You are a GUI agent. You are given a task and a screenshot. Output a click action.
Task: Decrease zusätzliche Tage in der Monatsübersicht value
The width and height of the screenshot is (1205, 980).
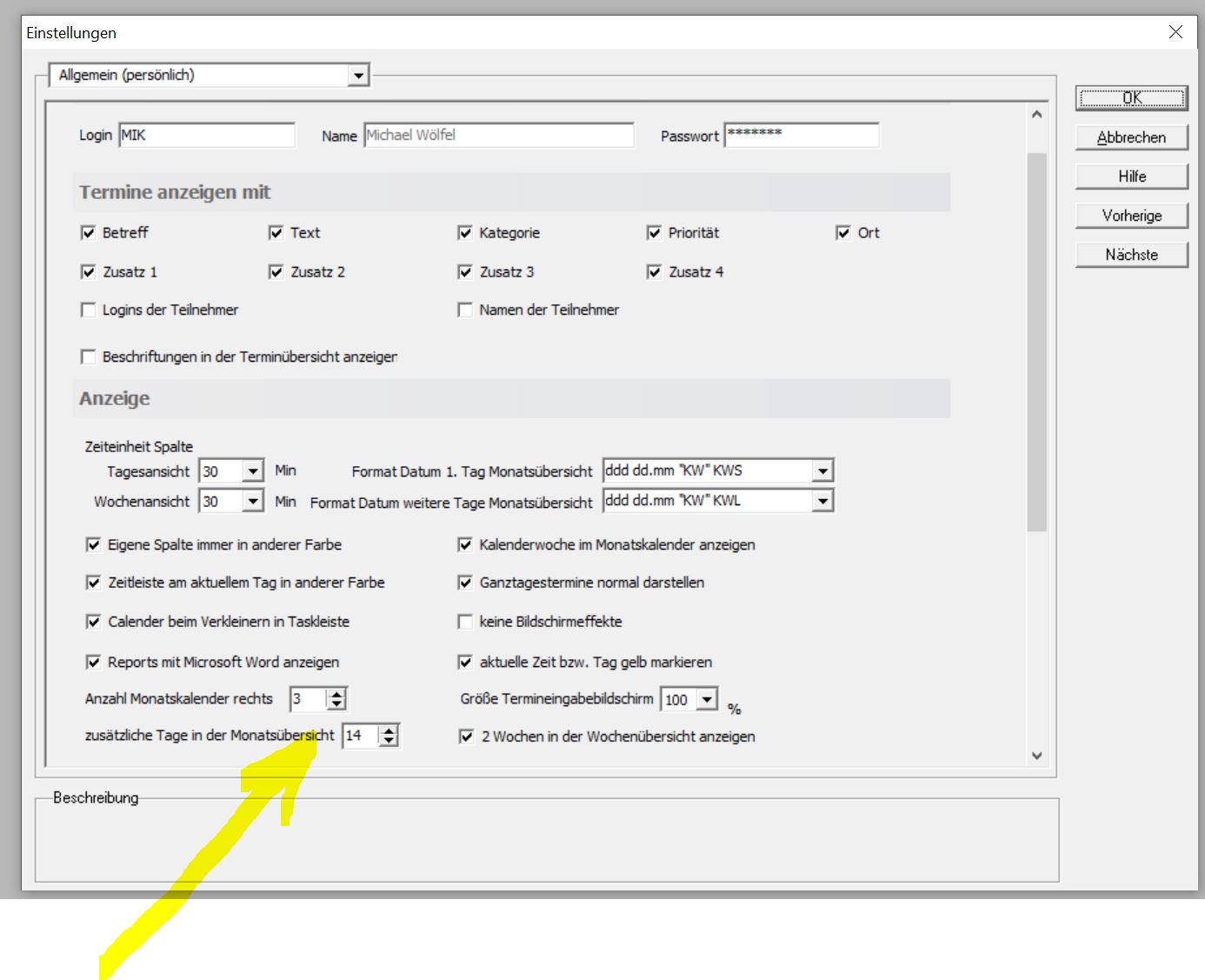(x=389, y=741)
